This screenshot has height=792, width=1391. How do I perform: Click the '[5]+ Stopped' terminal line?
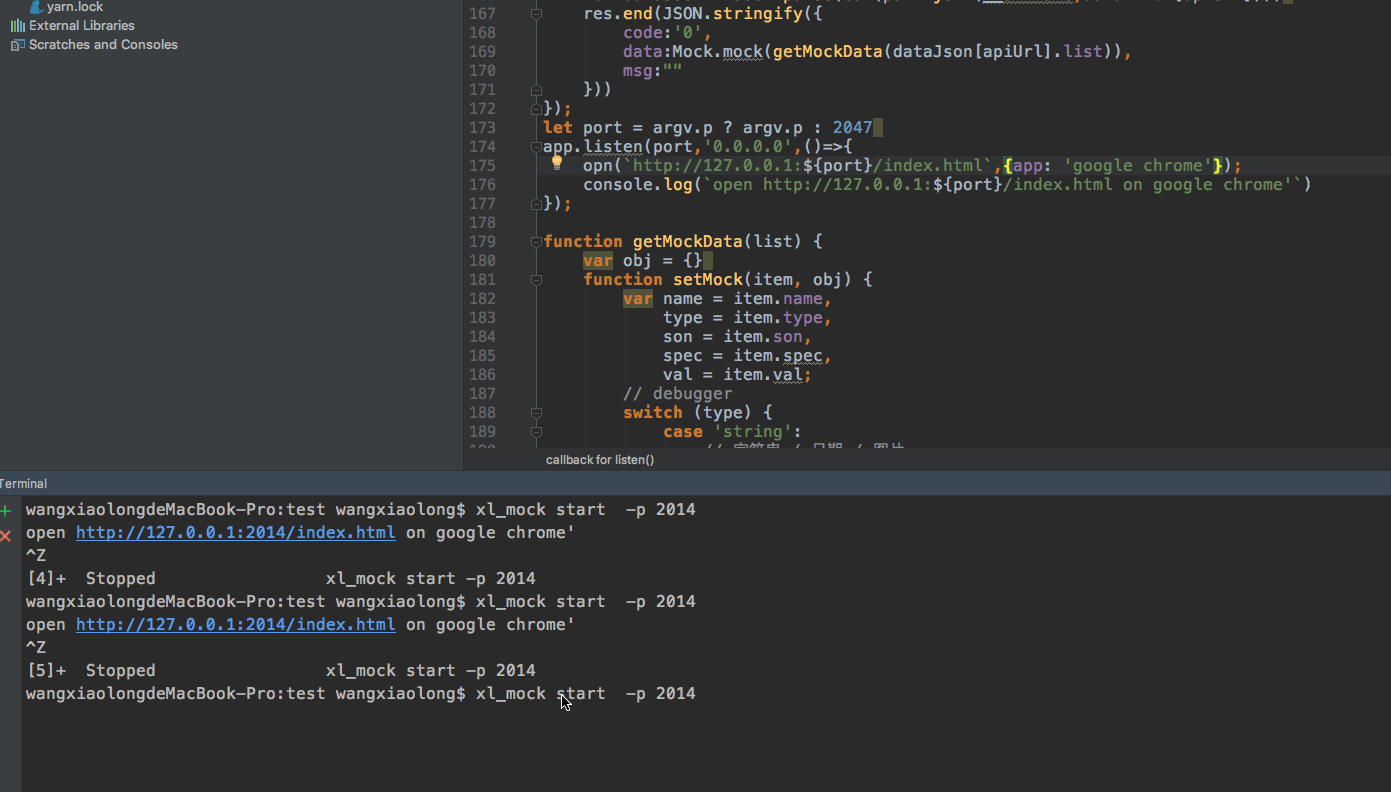(281, 671)
